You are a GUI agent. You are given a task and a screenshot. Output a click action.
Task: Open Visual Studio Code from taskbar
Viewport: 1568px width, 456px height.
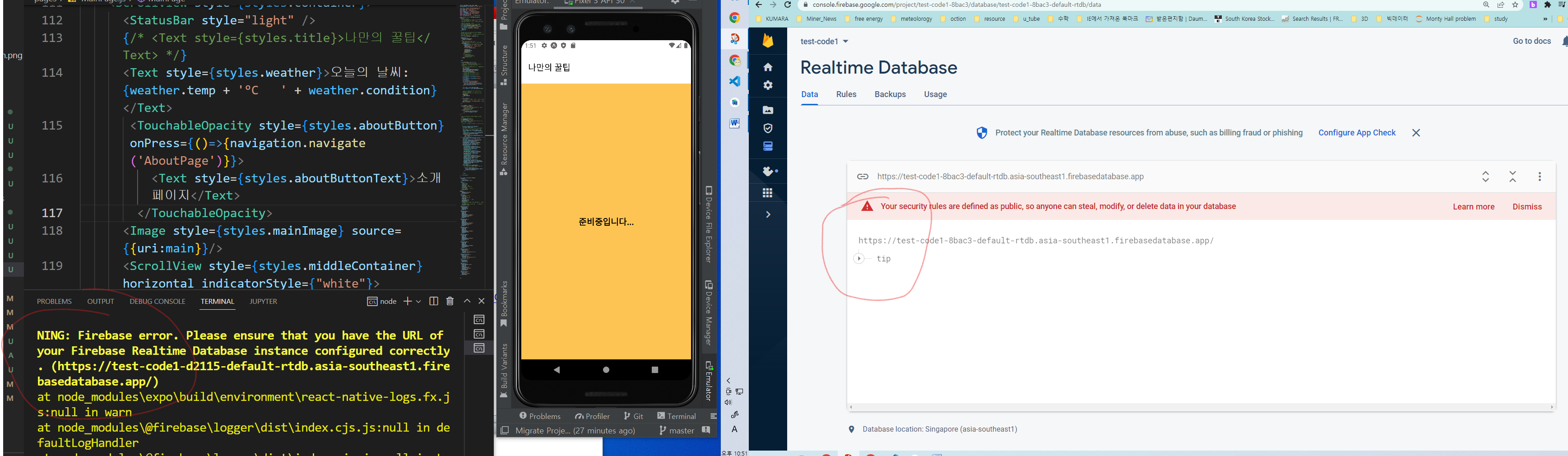[735, 81]
